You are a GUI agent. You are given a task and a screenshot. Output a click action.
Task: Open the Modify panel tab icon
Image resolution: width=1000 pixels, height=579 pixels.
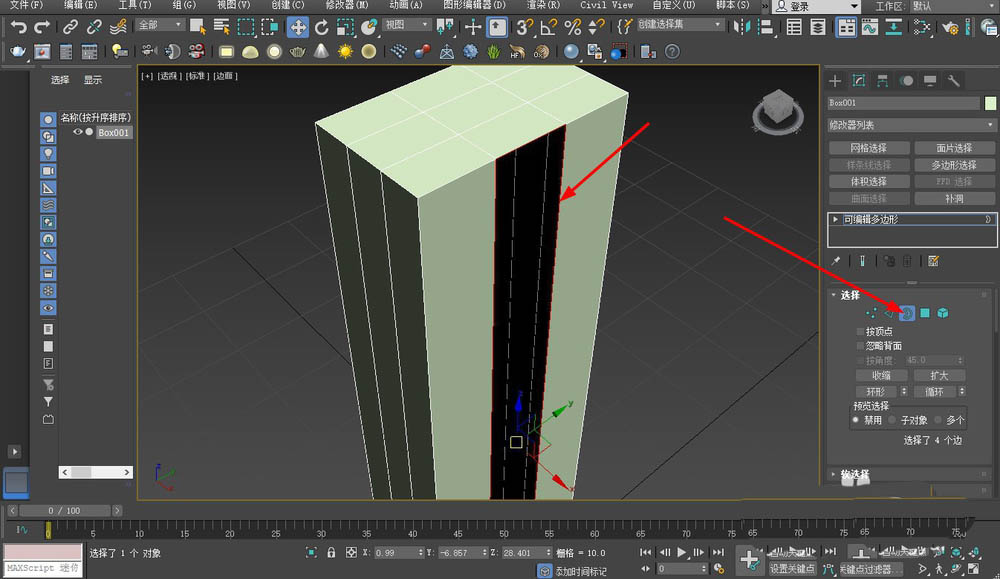[x=858, y=81]
